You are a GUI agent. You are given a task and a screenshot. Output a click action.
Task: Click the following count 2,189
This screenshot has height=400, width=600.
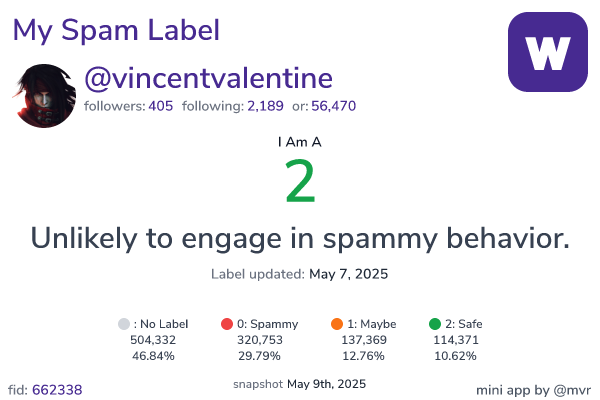tap(265, 106)
